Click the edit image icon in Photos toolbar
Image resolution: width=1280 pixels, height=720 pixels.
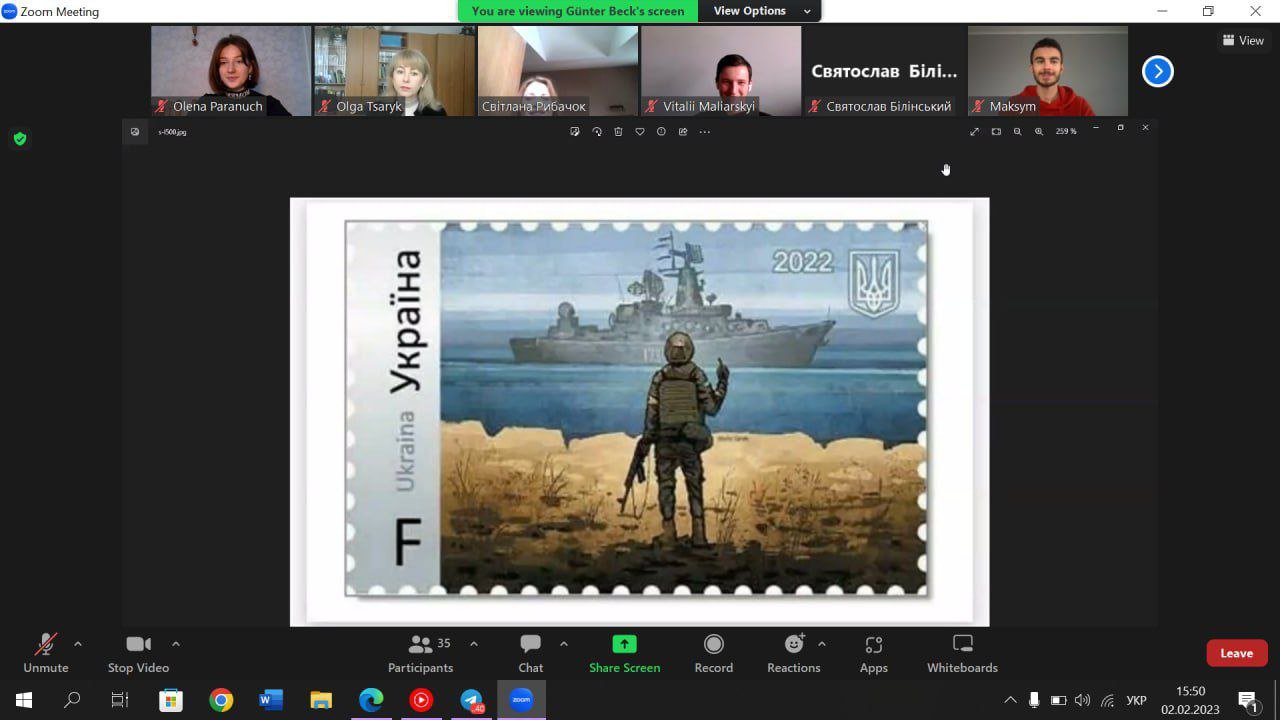tap(575, 131)
